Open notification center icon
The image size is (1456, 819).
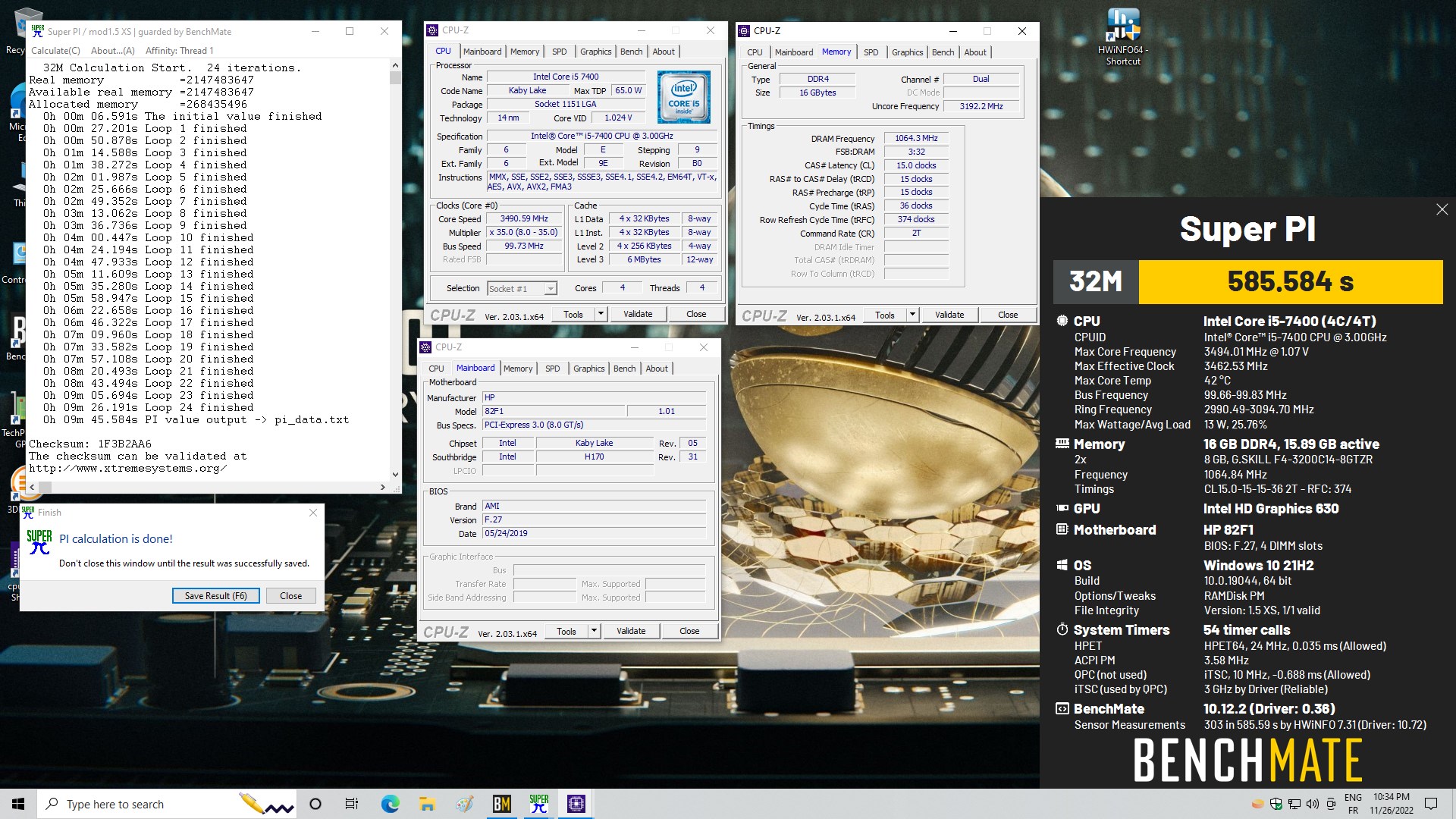(1431, 804)
